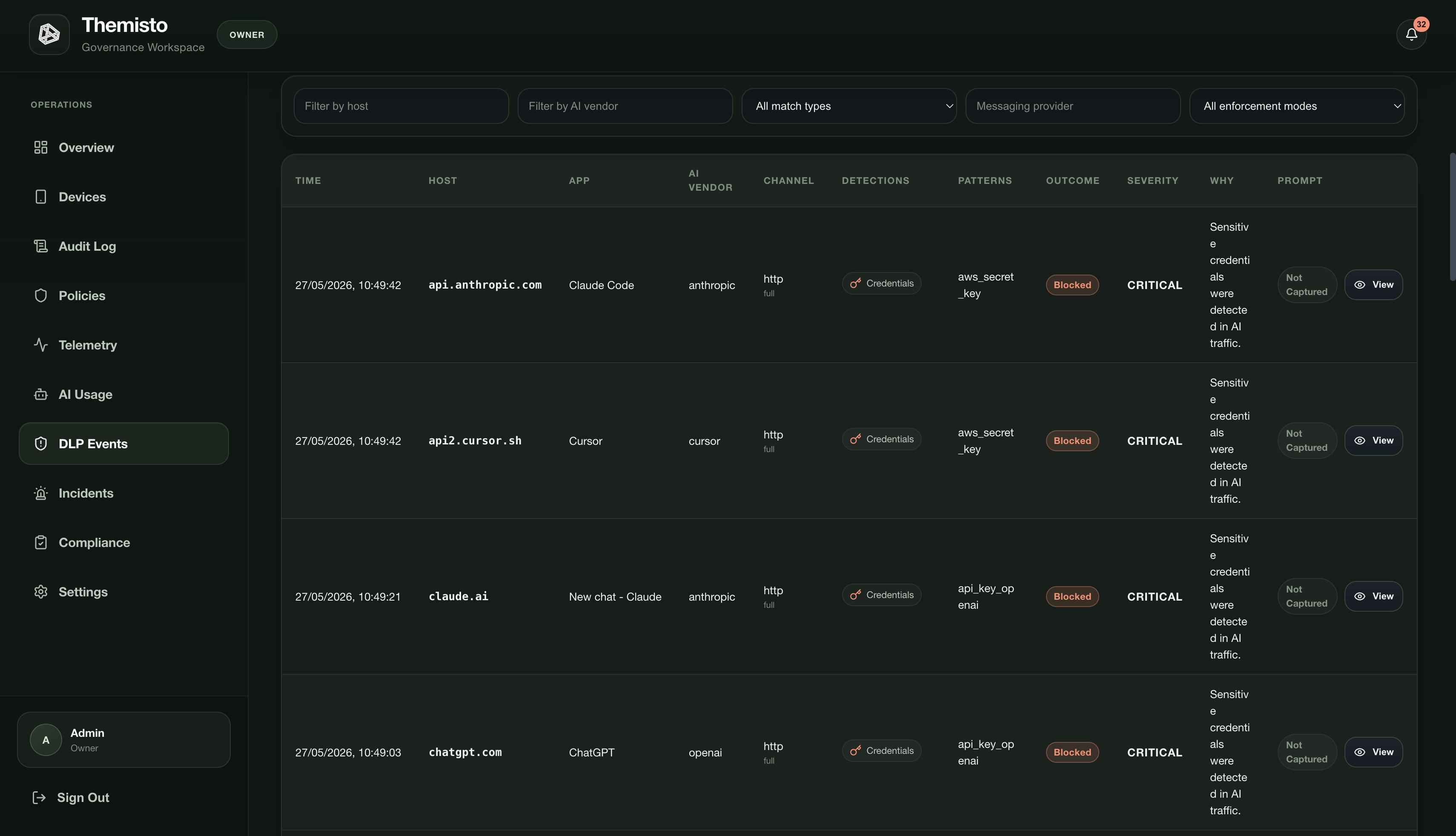Open the All enforcement modes dropdown
This screenshot has width=1456, height=836.
[1297, 106]
